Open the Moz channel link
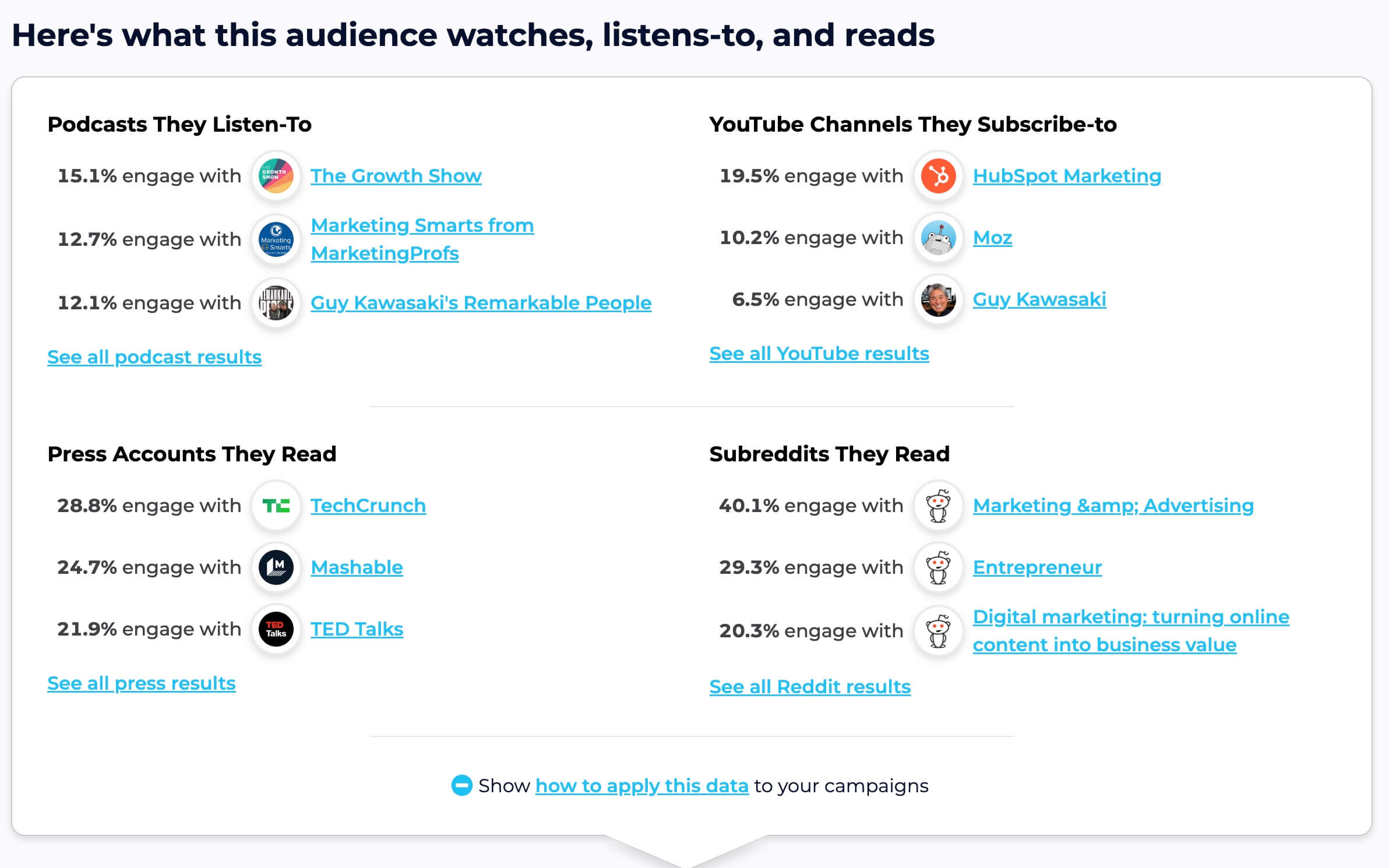This screenshot has height=868, width=1389. 993,238
